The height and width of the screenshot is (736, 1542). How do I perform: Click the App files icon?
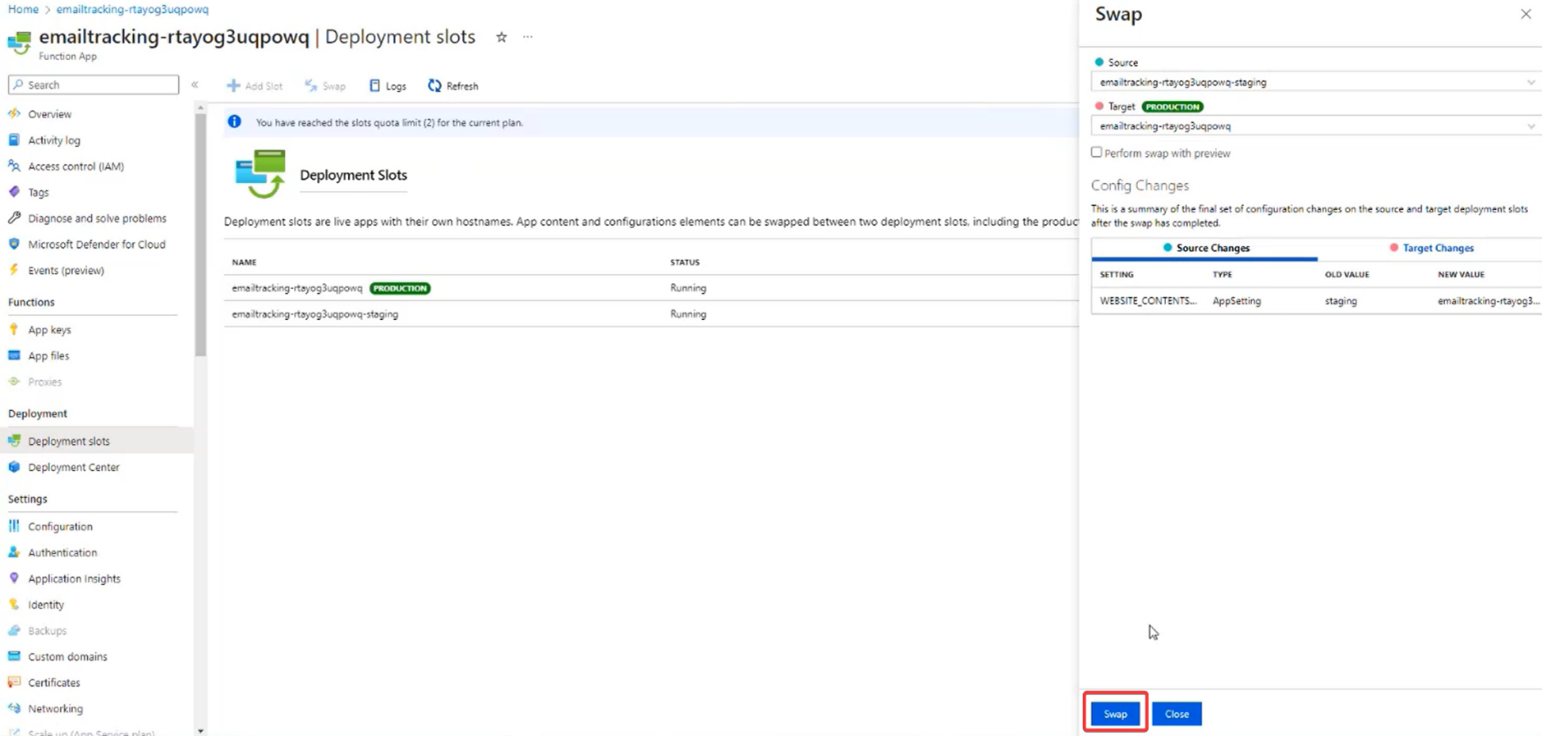(x=14, y=355)
